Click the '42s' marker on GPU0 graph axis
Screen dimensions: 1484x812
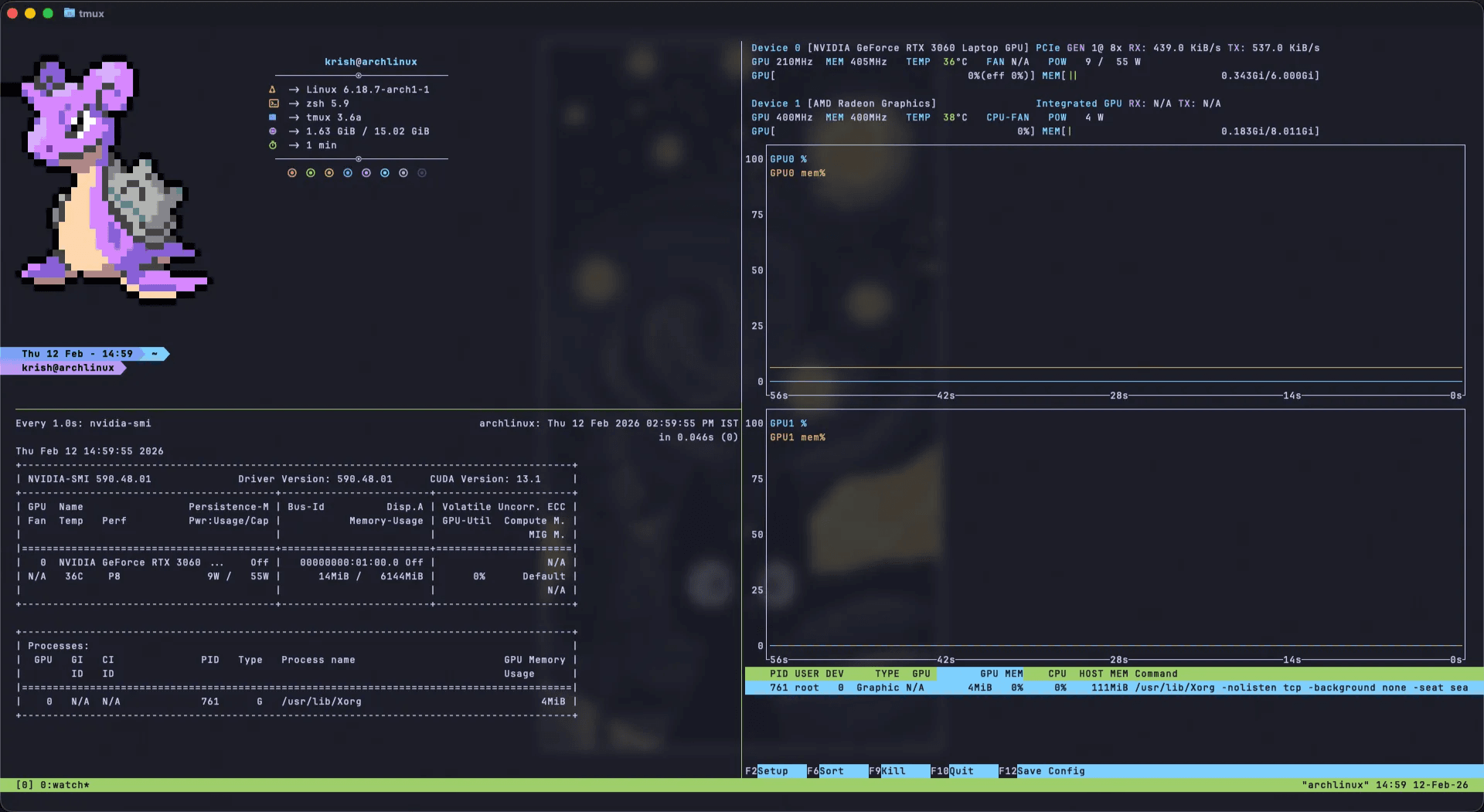[x=946, y=396]
